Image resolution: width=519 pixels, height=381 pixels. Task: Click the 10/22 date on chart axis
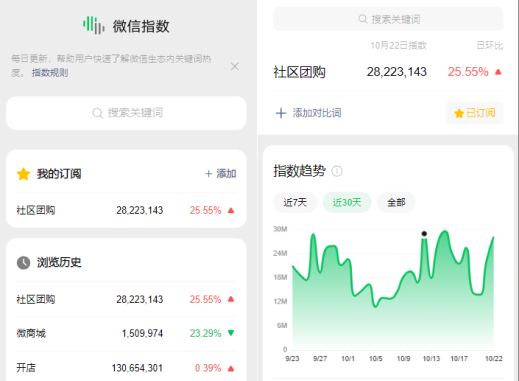494,359
